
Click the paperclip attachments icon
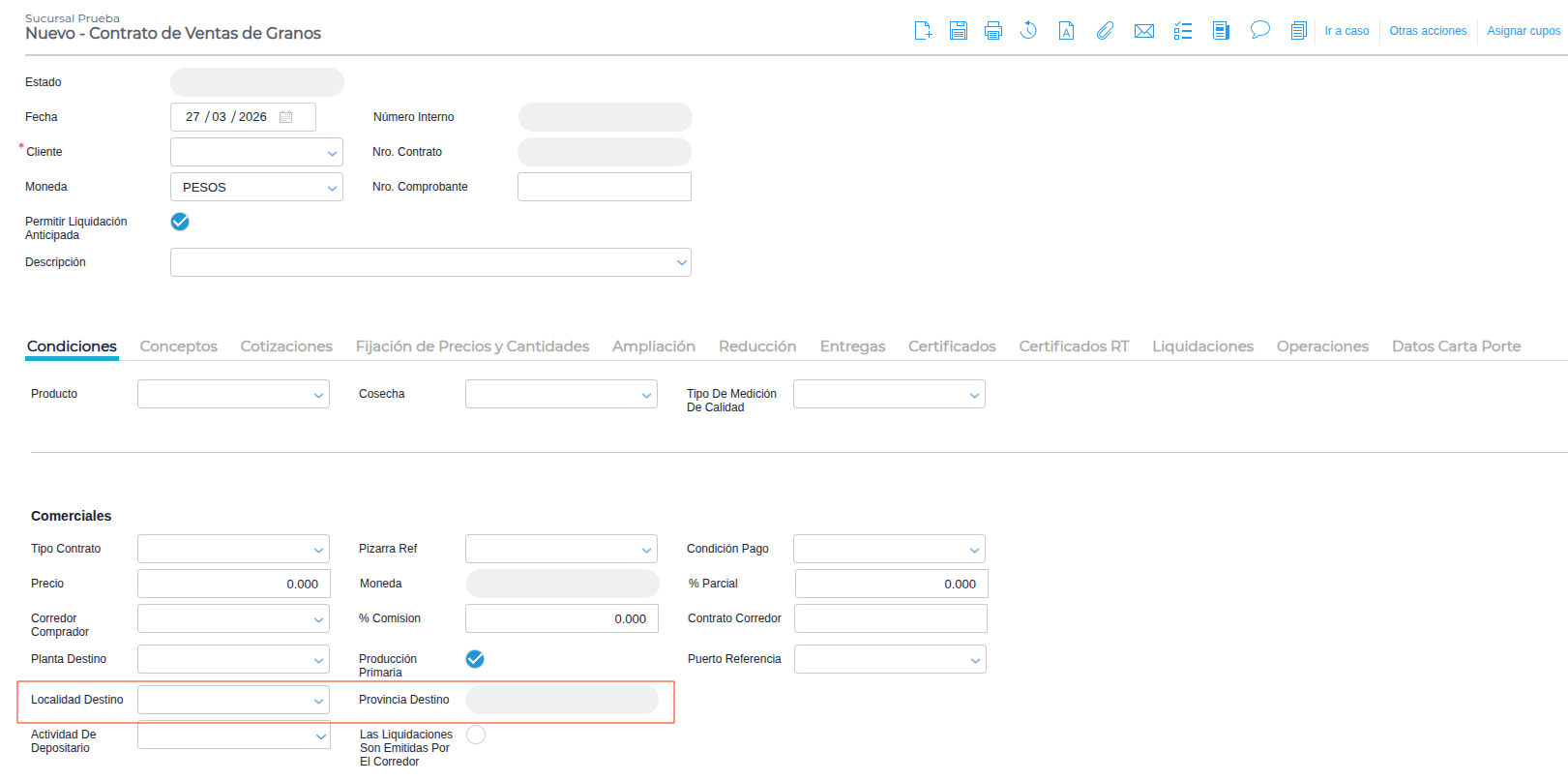point(1105,31)
